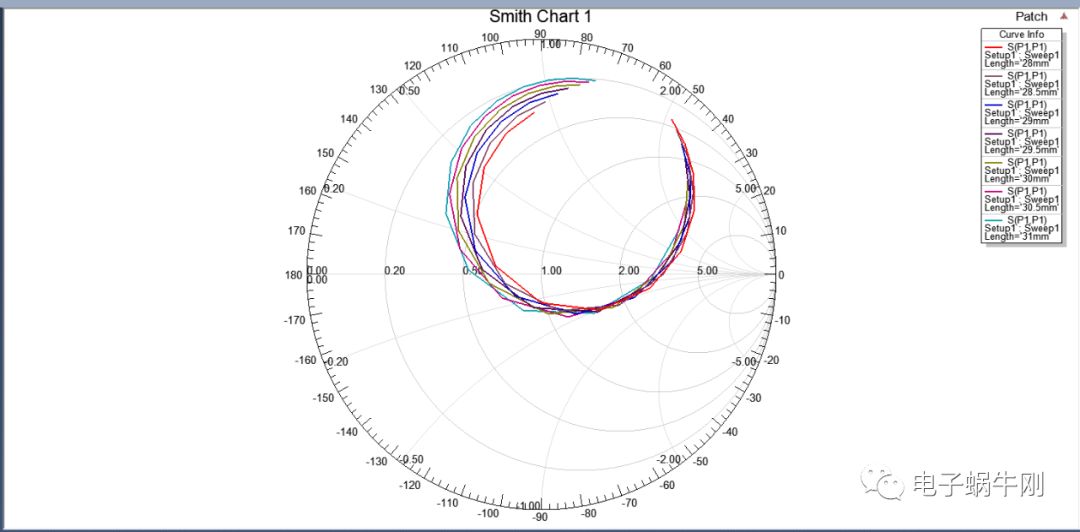Click the 90 degree label at chart top
This screenshot has width=1080, height=532.
tap(540, 34)
